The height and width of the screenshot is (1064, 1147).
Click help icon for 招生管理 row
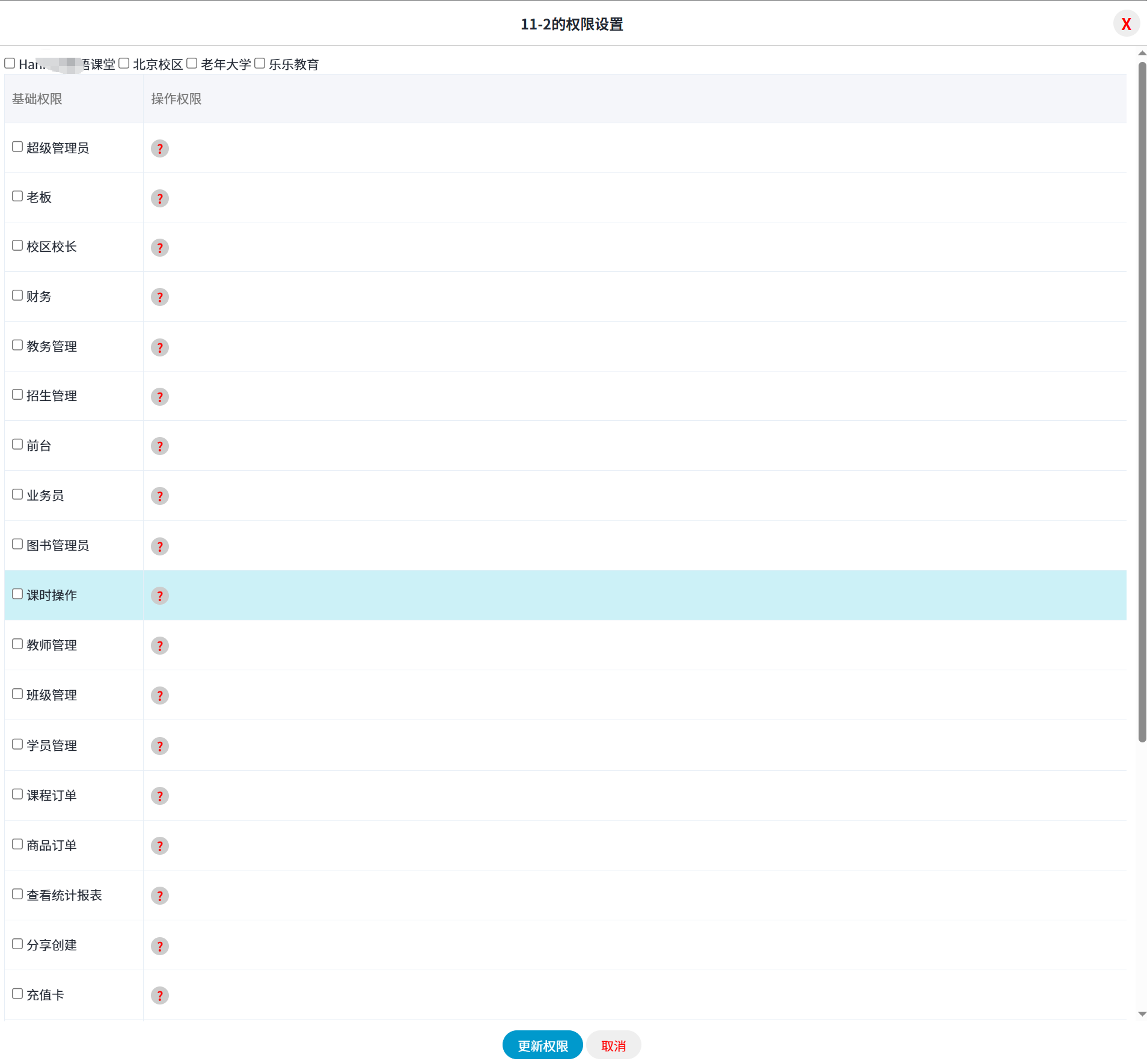click(x=159, y=397)
